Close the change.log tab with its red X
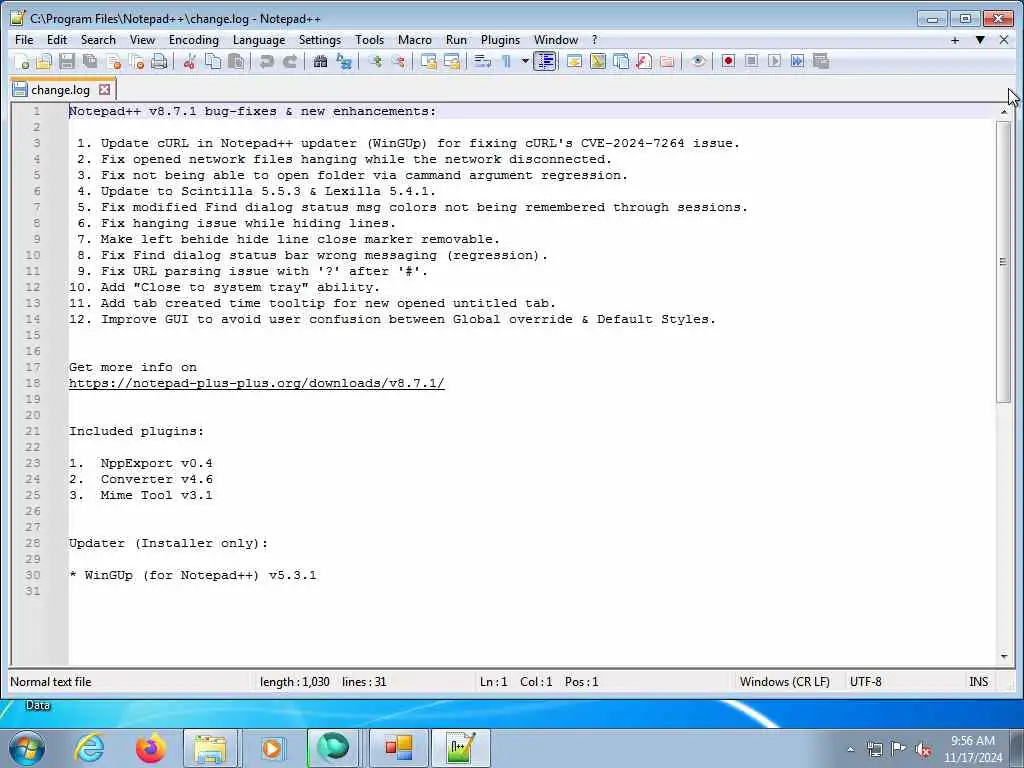 (x=104, y=89)
